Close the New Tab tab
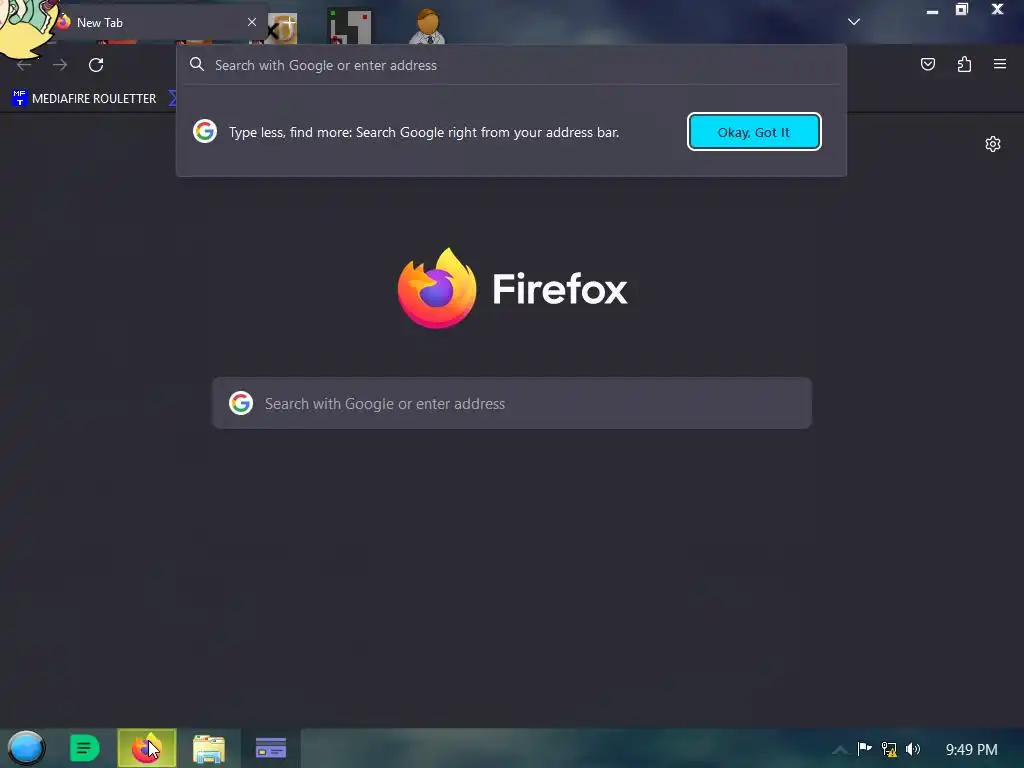 click(252, 22)
